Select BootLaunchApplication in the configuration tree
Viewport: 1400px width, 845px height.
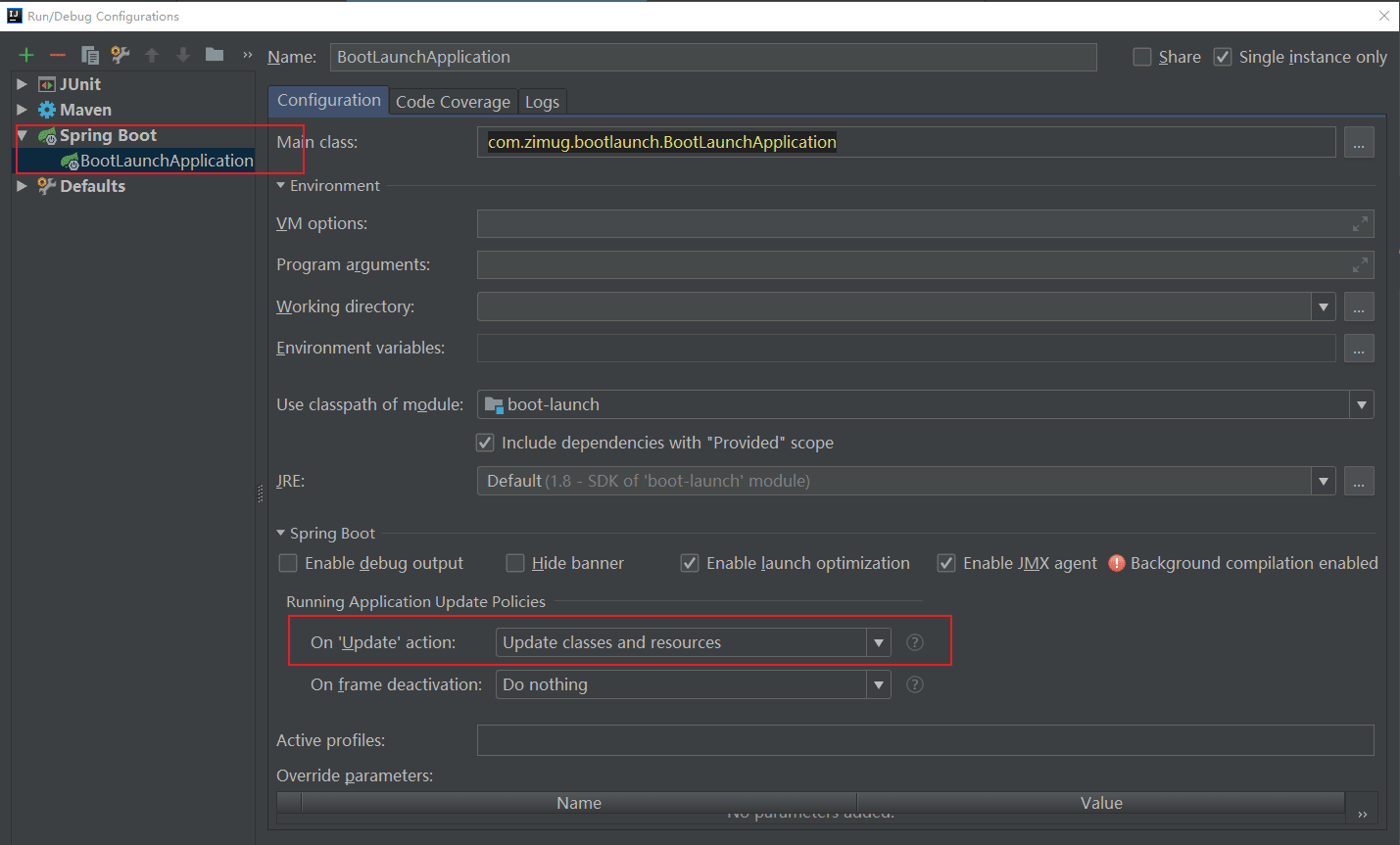pyautogui.click(x=167, y=161)
